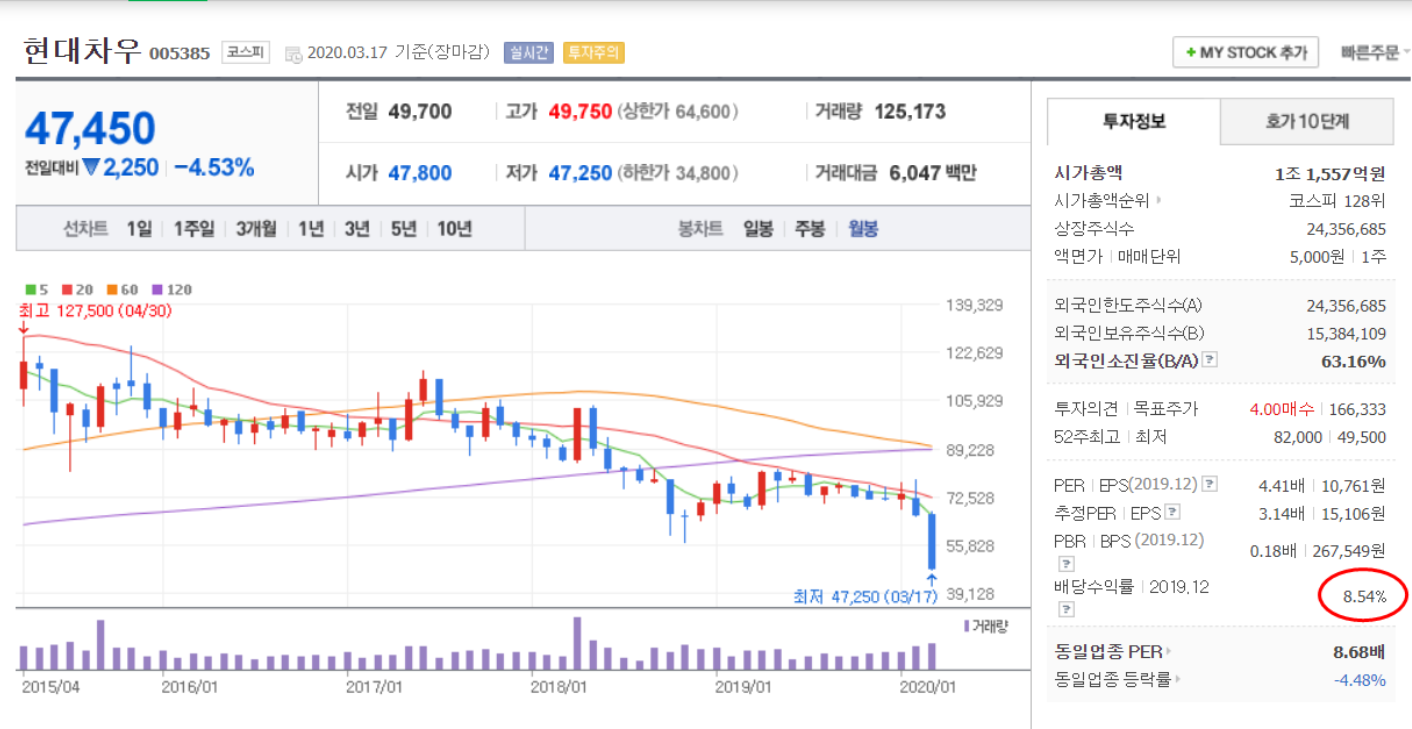Select the 10년 line chart range
The height and width of the screenshot is (729, 1412).
click(454, 229)
